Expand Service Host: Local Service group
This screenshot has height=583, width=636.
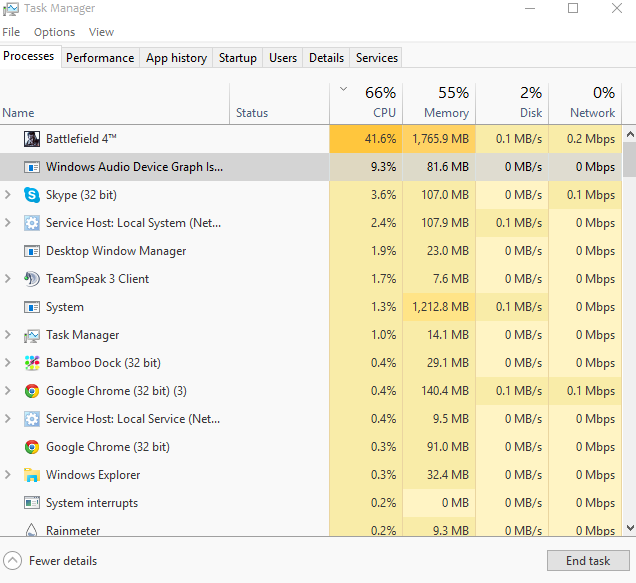(7, 419)
